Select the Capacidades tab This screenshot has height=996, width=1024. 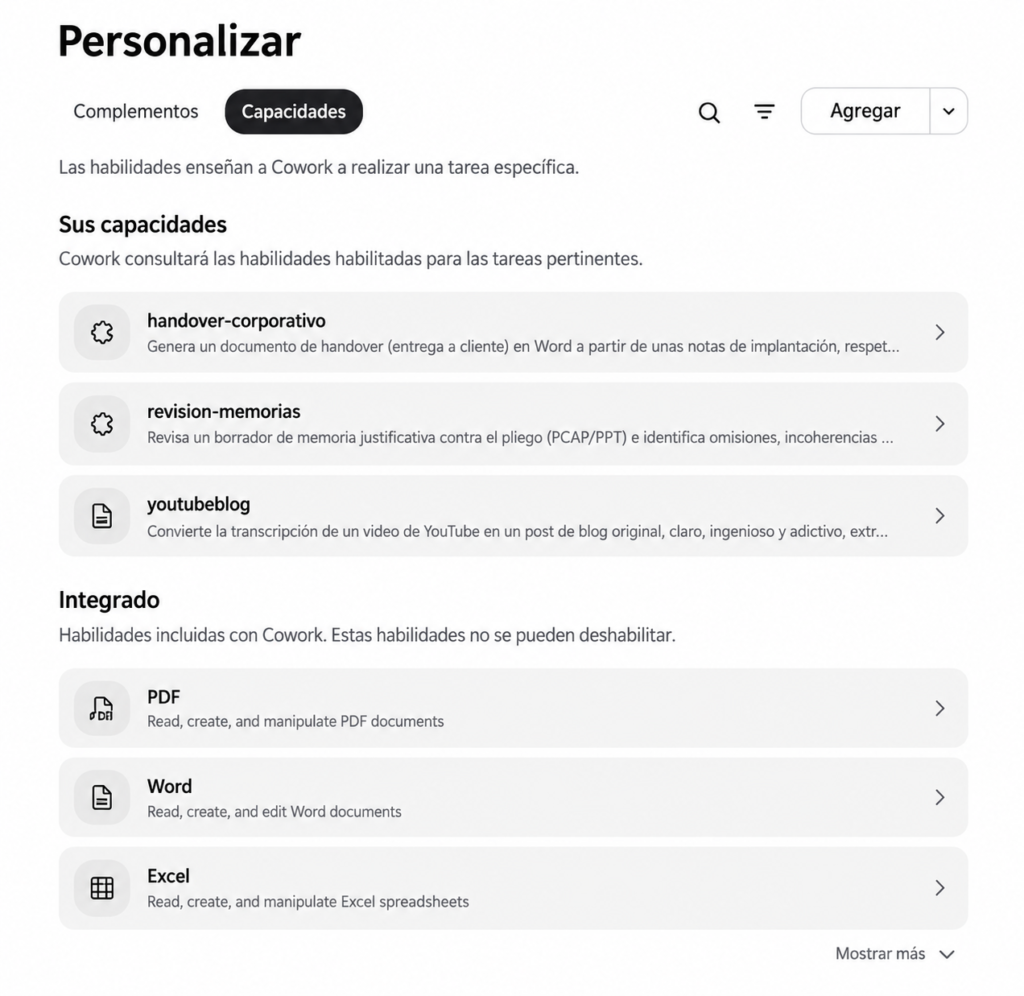(x=294, y=112)
